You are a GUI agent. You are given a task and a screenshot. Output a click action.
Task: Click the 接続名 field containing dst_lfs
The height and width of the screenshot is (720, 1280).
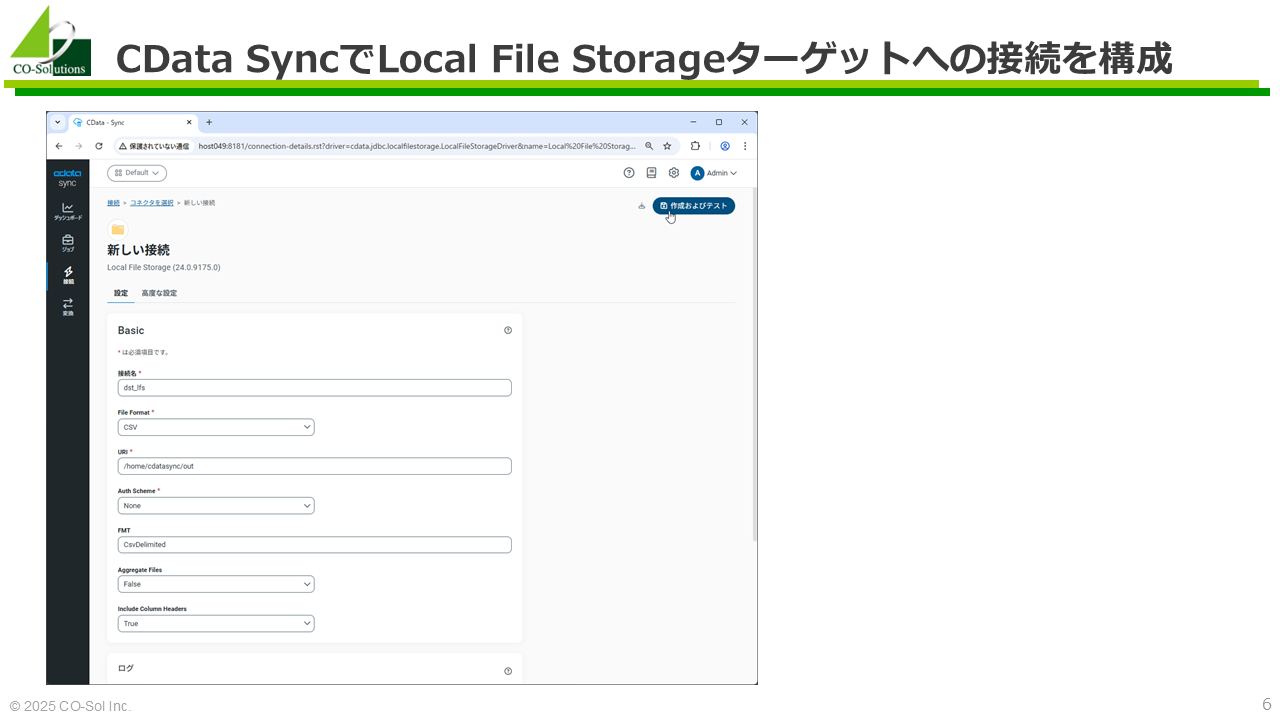pyautogui.click(x=314, y=388)
